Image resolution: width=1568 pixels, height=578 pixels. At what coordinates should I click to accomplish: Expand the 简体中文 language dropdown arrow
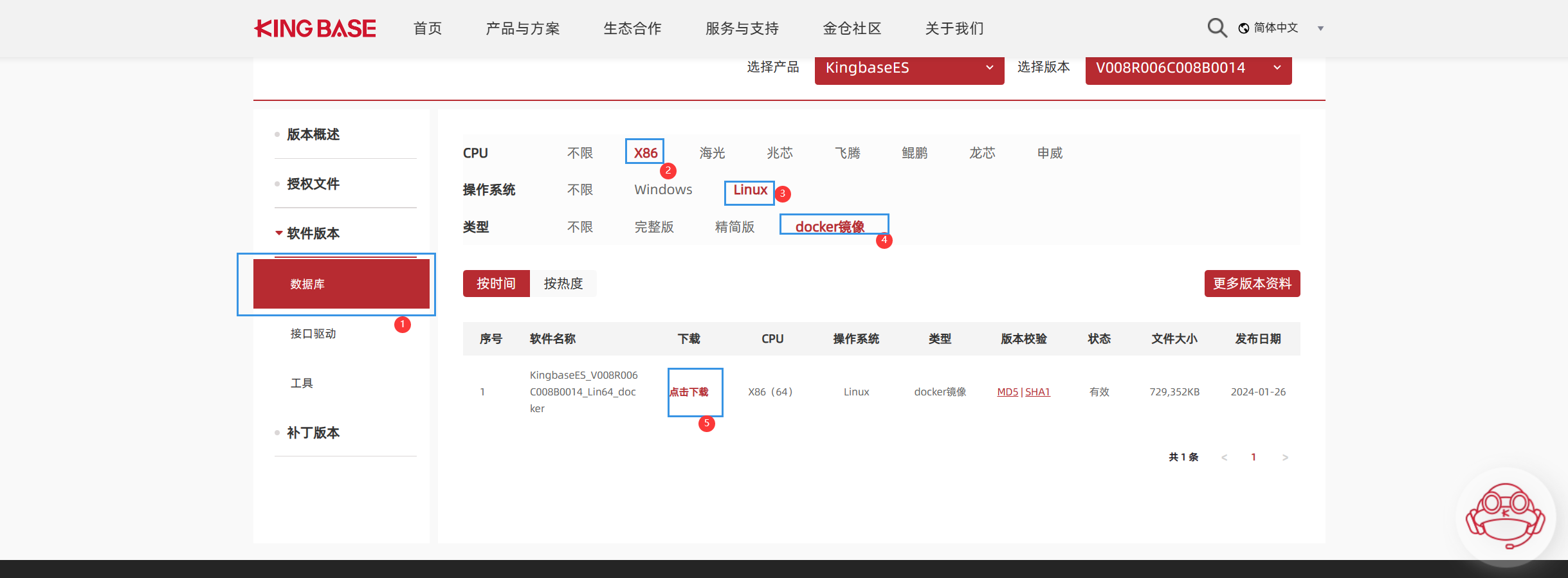coord(1320,29)
